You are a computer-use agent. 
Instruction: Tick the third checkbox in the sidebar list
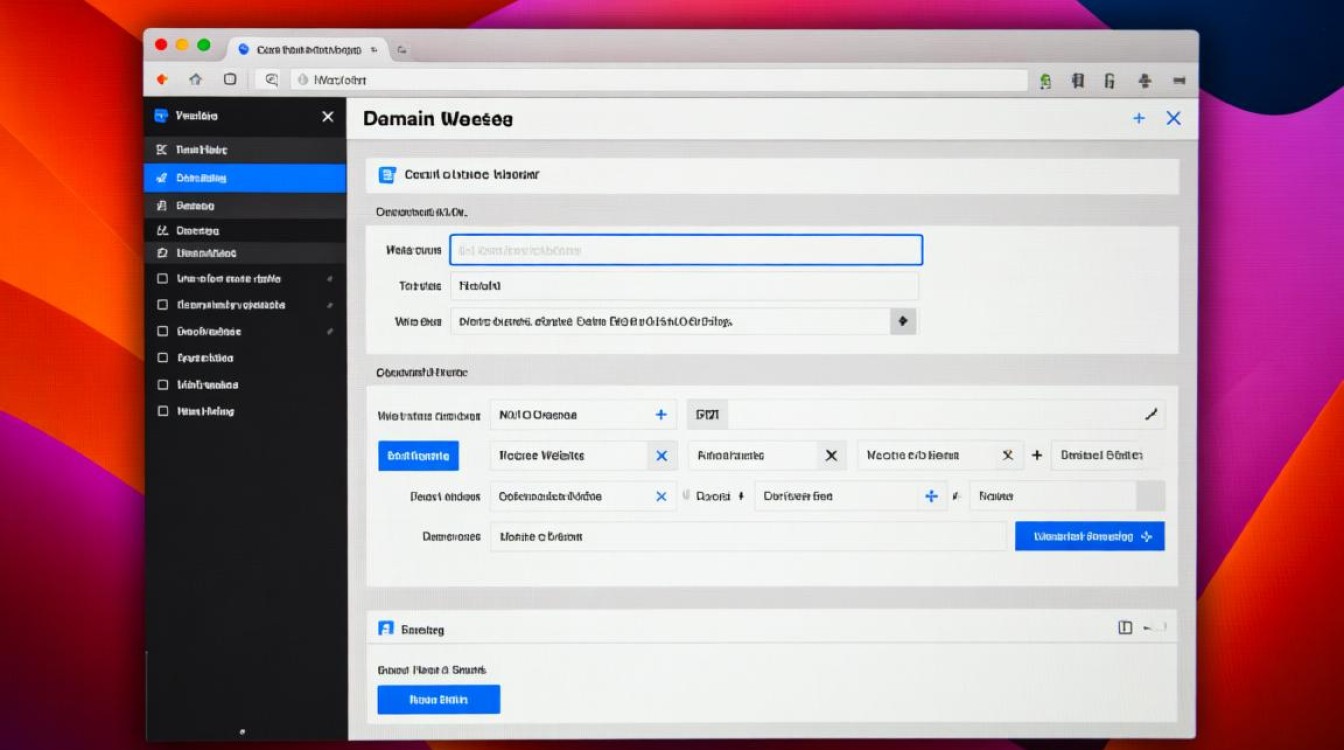pyautogui.click(x=163, y=331)
